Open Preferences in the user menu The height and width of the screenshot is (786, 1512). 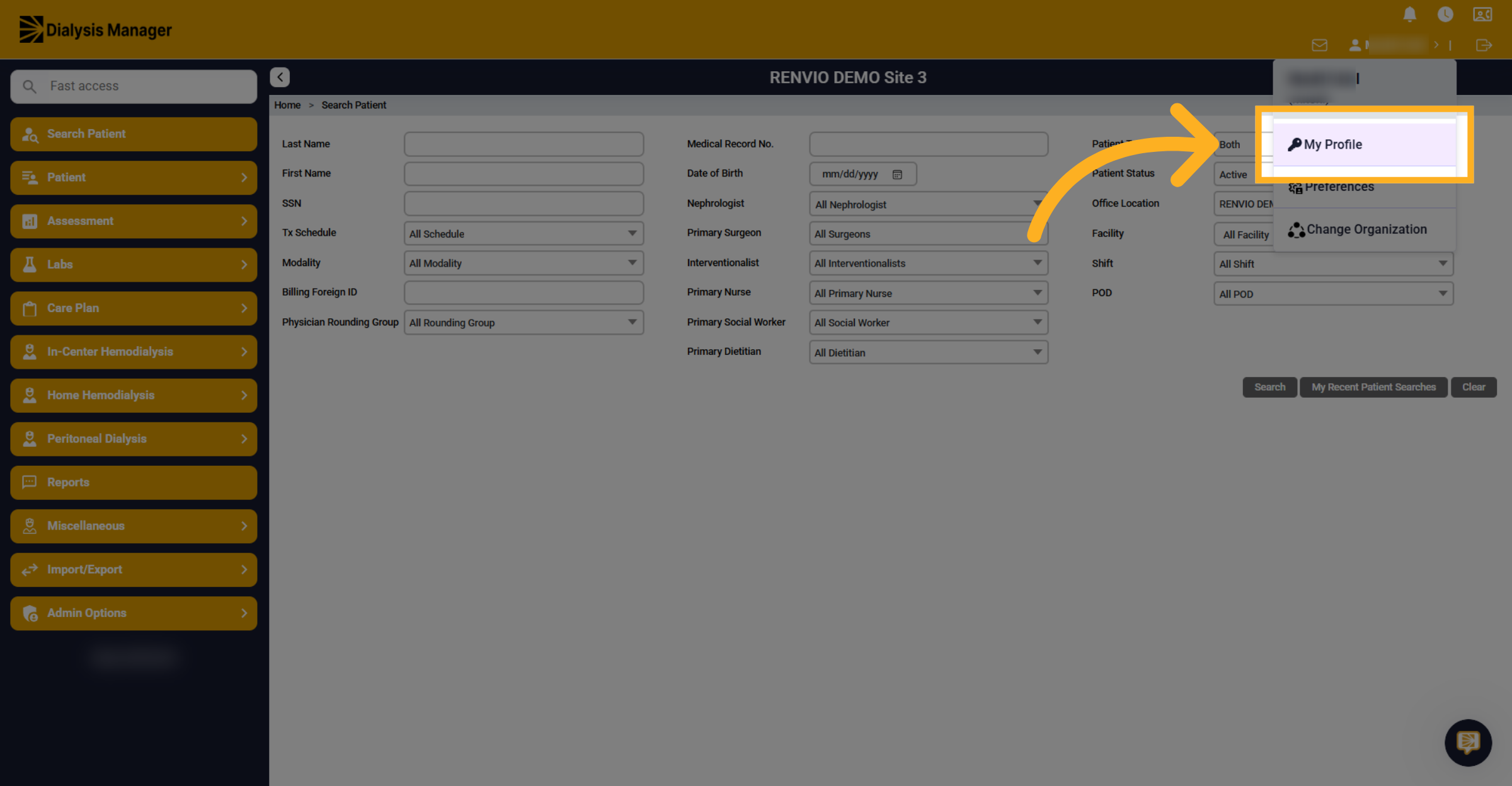[1364, 187]
